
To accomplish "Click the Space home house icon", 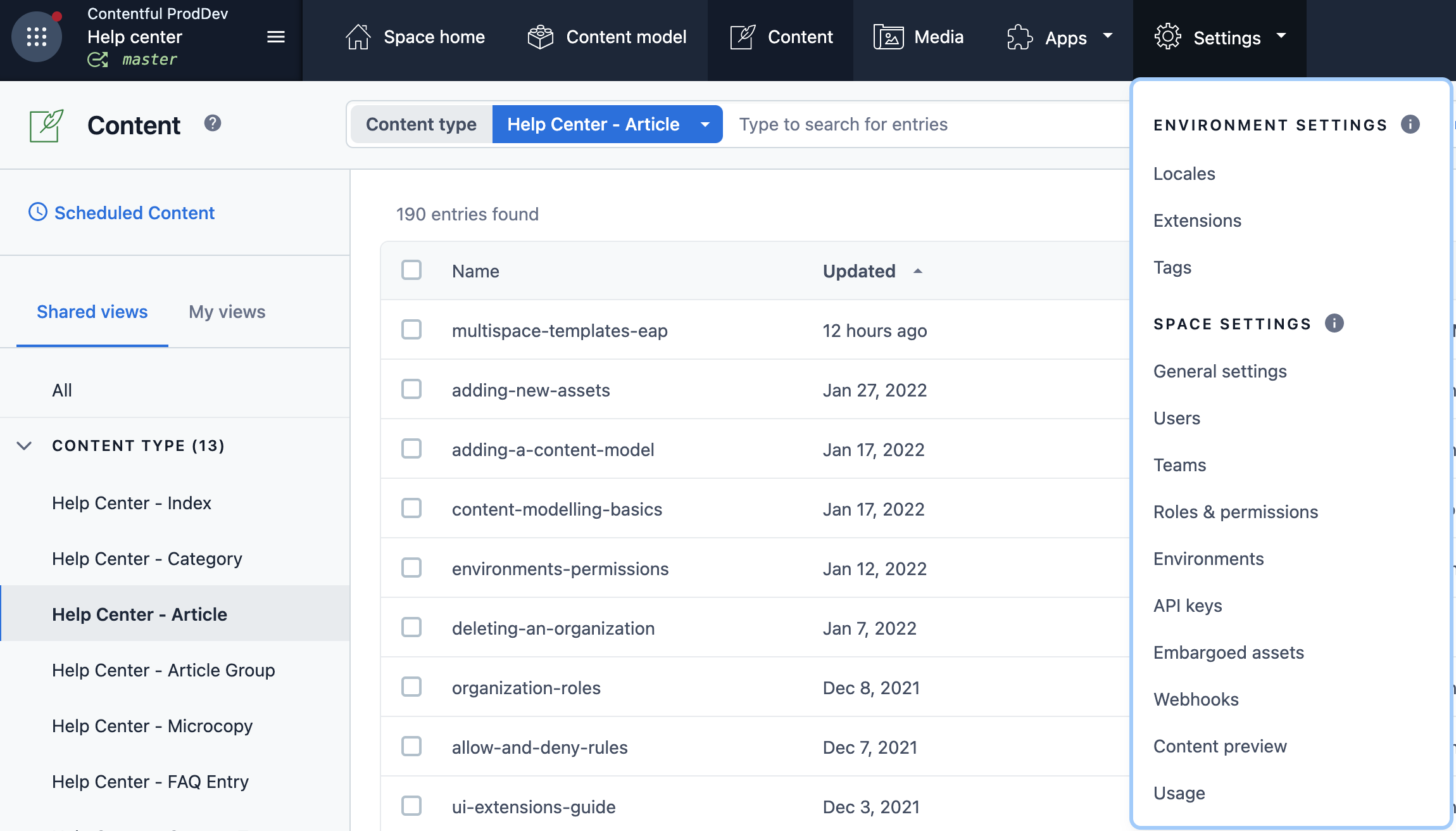I will (358, 37).
